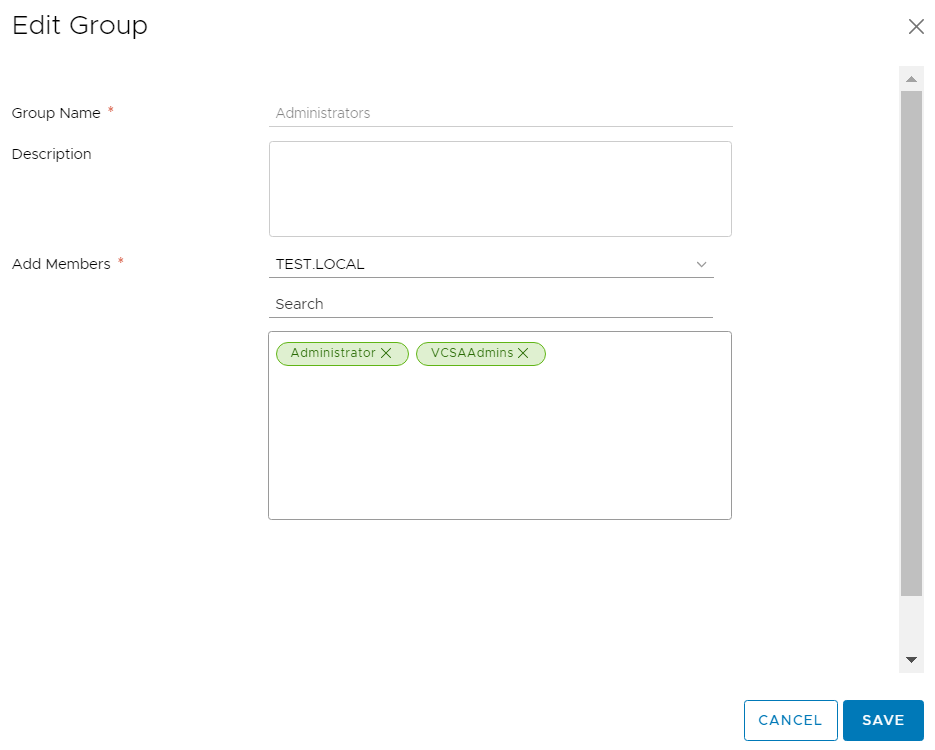Click the scrollbar up arrow

(x=911, y=79)
